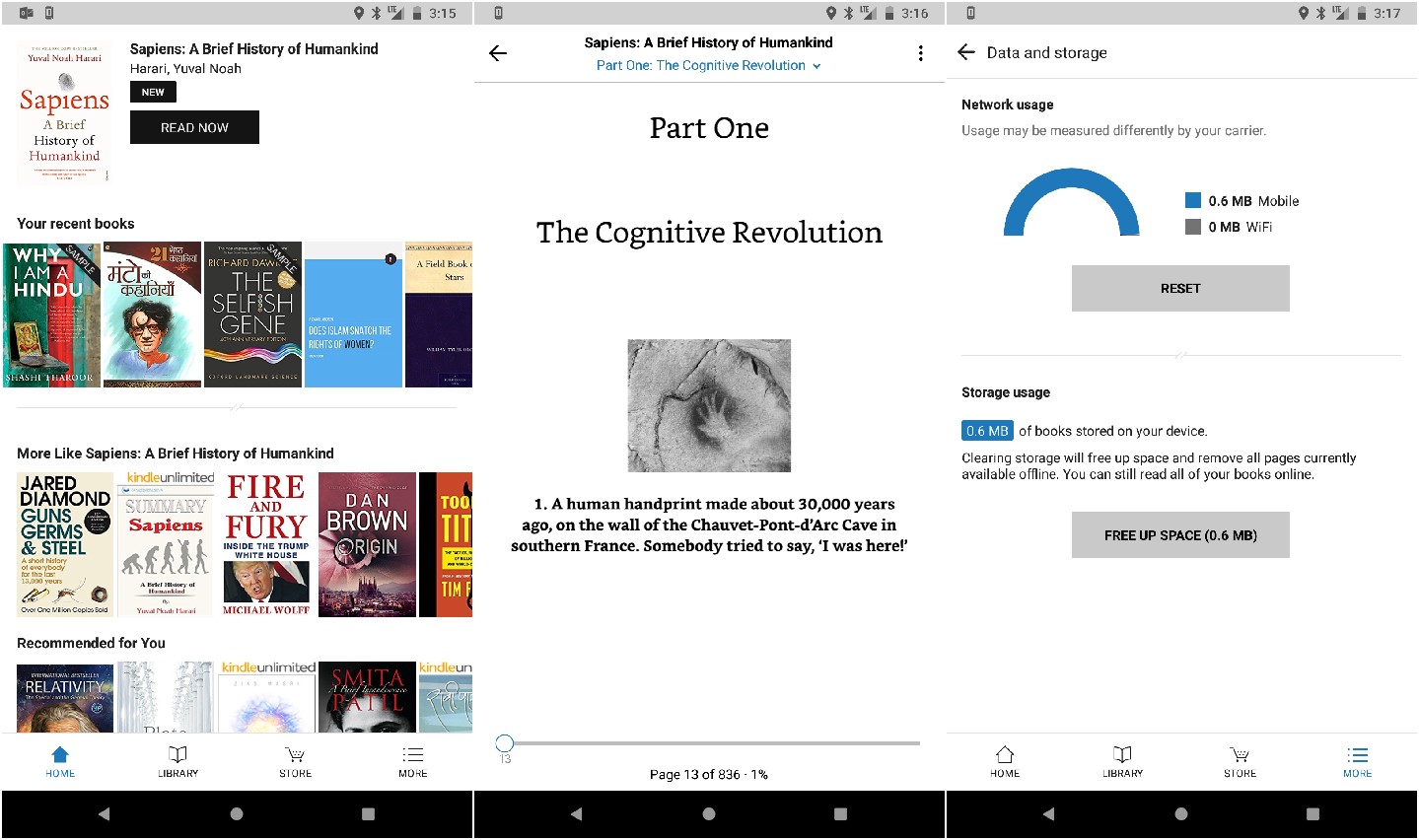Tap the NEW badge under Harari

click(153, 92)
